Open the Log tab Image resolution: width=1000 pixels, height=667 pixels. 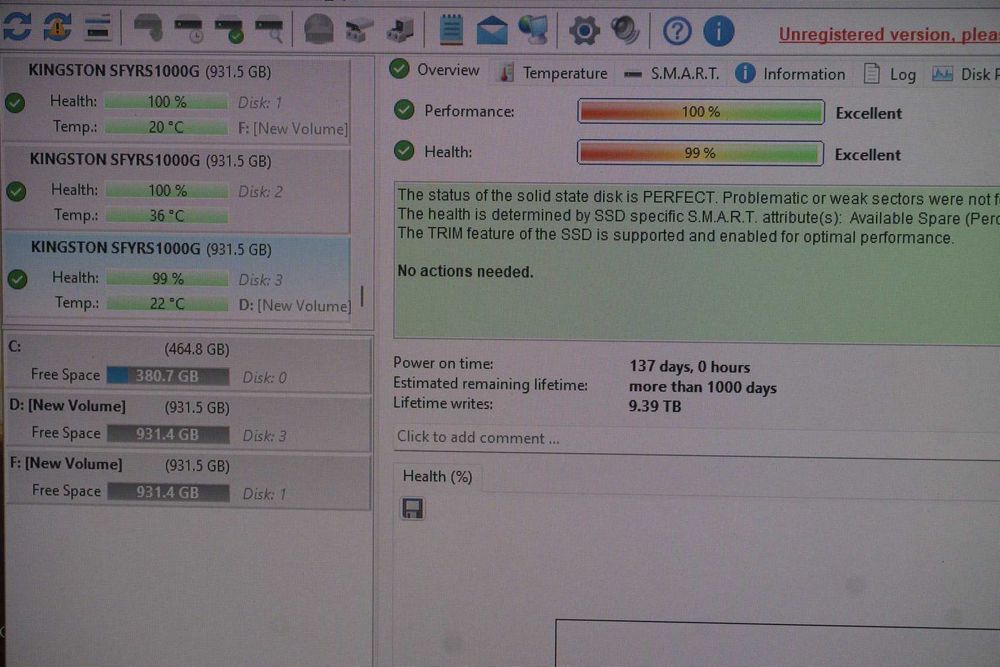pyautogui.click(x=890, y=75)
